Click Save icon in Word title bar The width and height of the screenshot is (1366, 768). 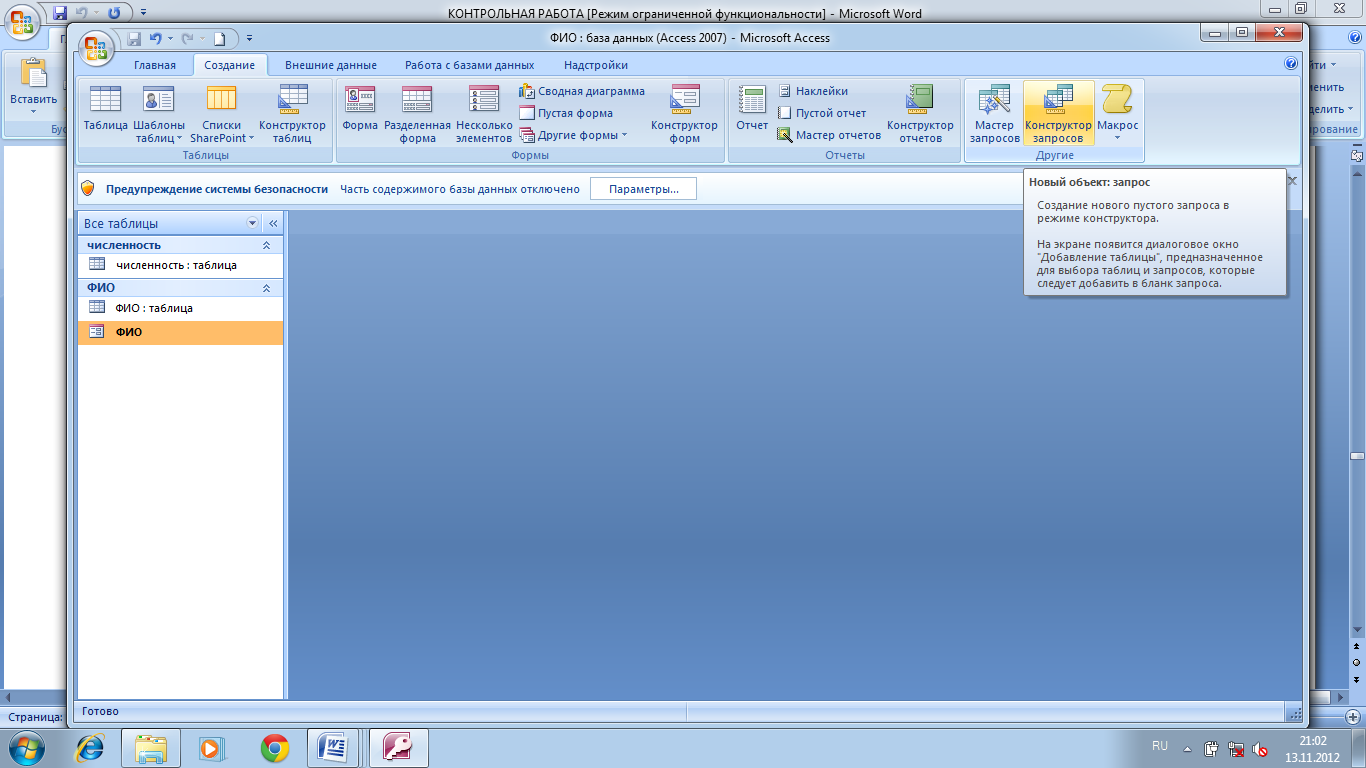[60, 14]
